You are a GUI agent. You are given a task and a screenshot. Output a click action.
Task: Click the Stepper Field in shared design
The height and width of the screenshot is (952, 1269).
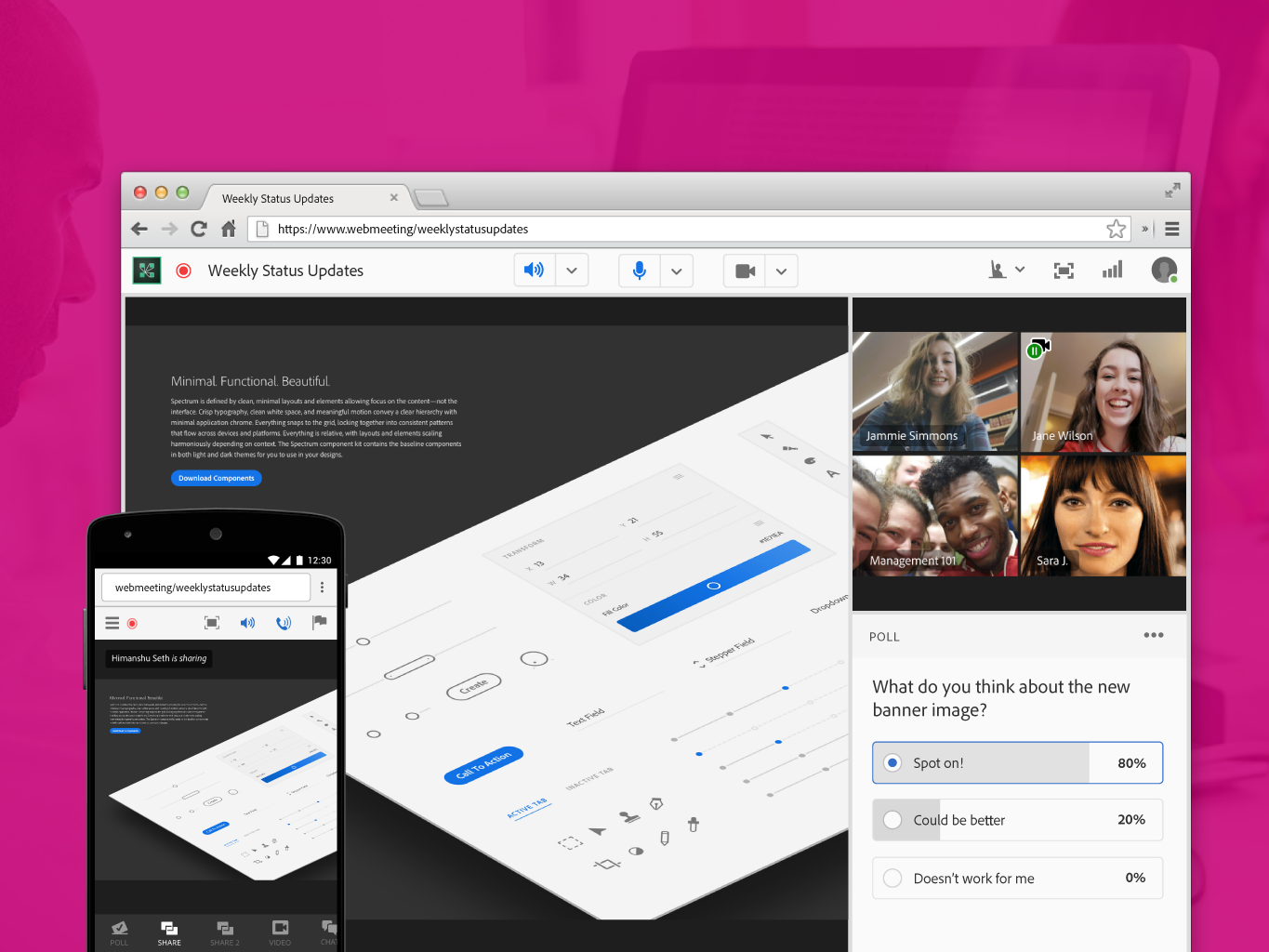coord(724,654)
